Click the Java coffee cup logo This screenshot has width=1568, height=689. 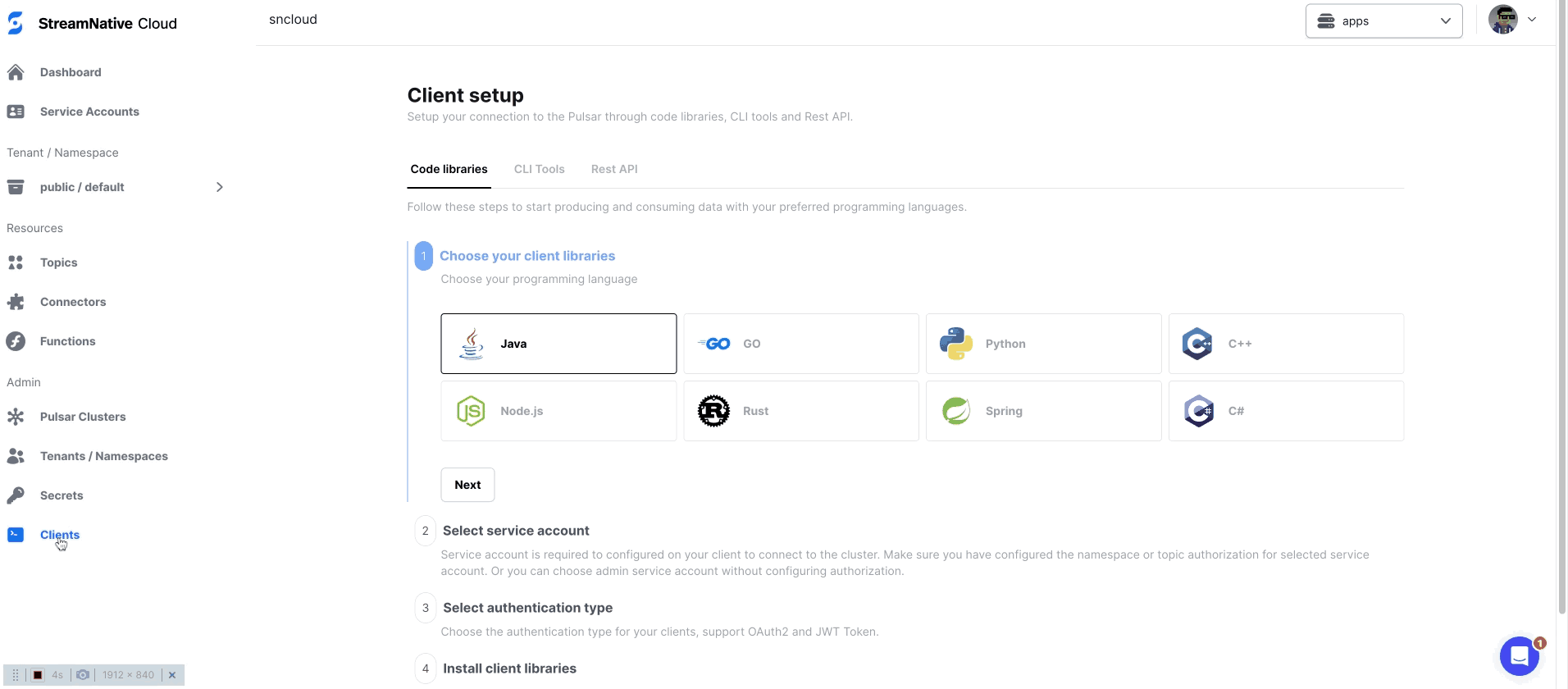pyautogui.click(x=472, y=344)
